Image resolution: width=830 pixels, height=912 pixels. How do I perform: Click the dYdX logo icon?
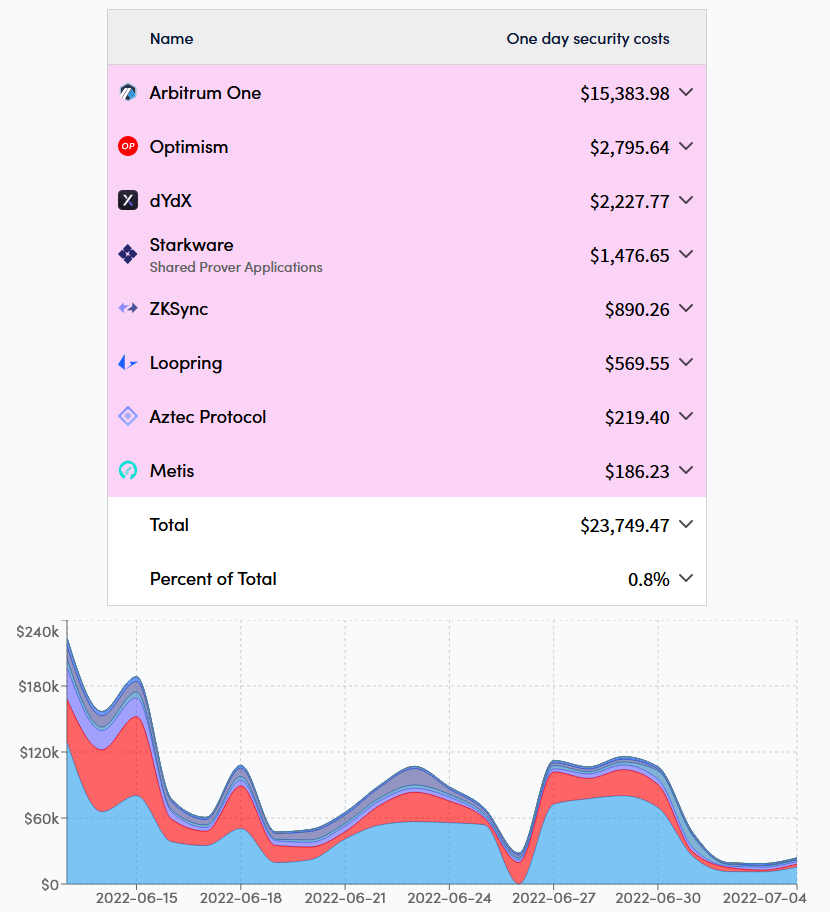[128, 200]
